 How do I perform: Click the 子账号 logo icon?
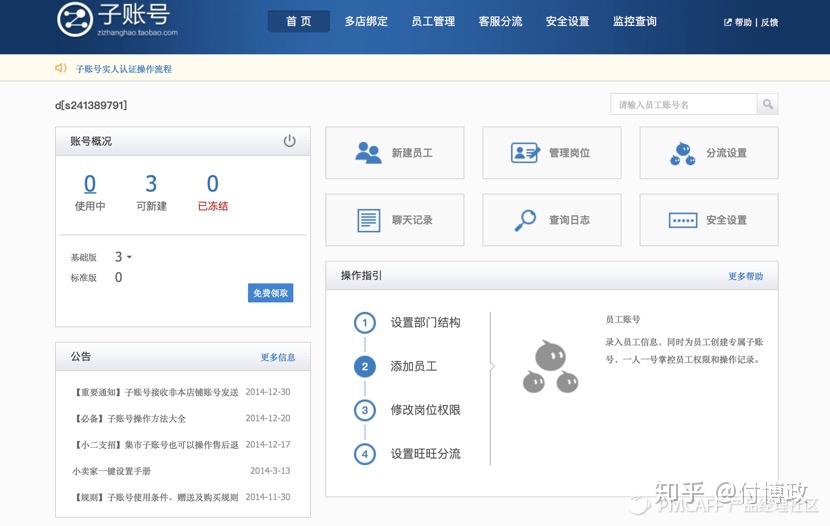click(x=75, y=19)
